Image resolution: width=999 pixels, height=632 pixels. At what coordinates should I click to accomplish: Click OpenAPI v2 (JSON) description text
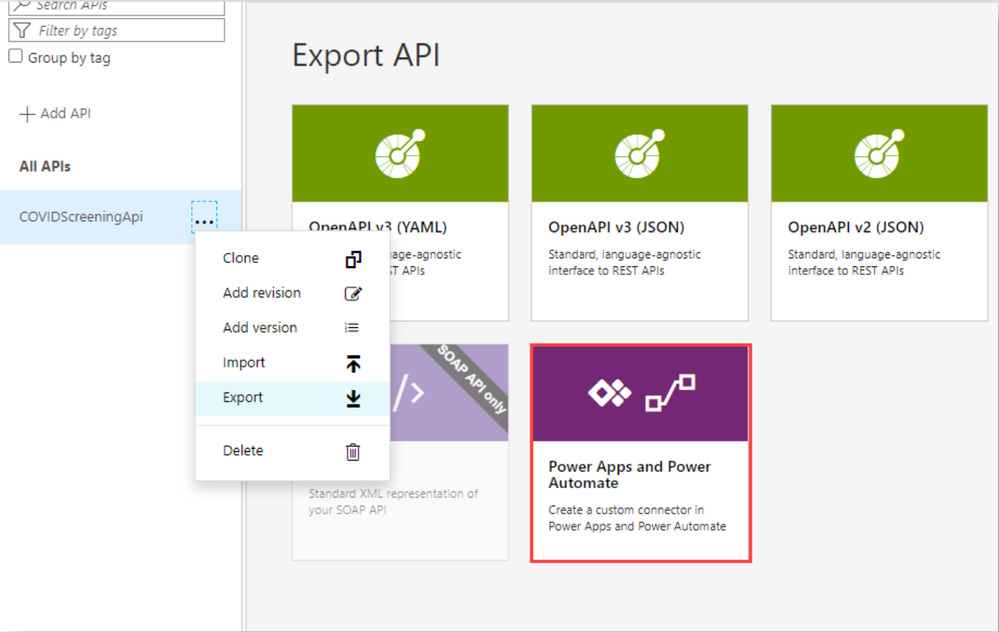click(x=864, y=262)
